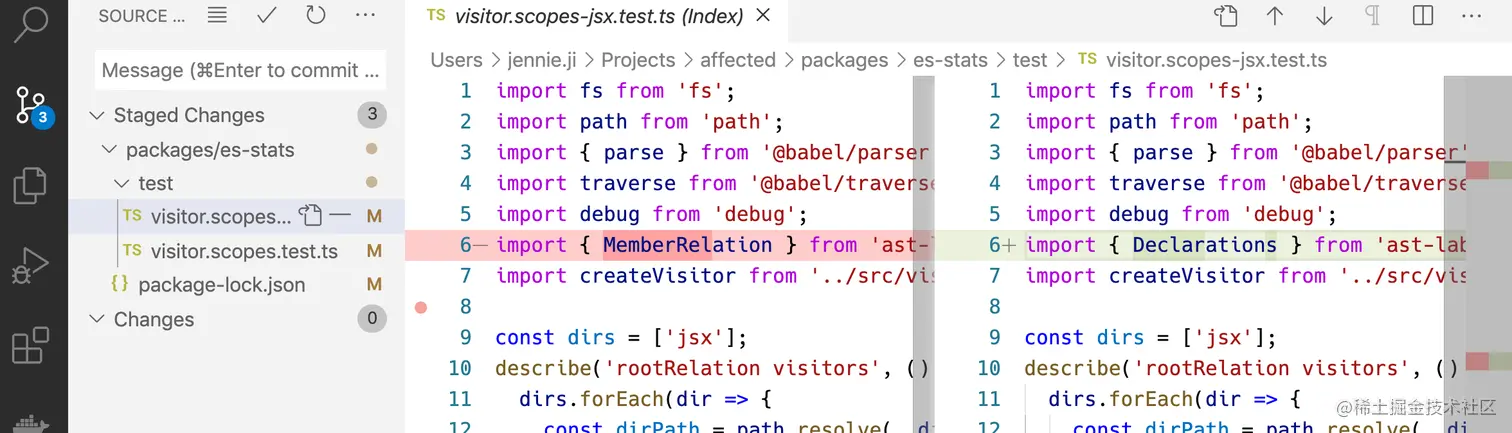Click 'import createVisitor' line 7 right pane
This screenshot has height=433, width=1512.
[1244, 276]
